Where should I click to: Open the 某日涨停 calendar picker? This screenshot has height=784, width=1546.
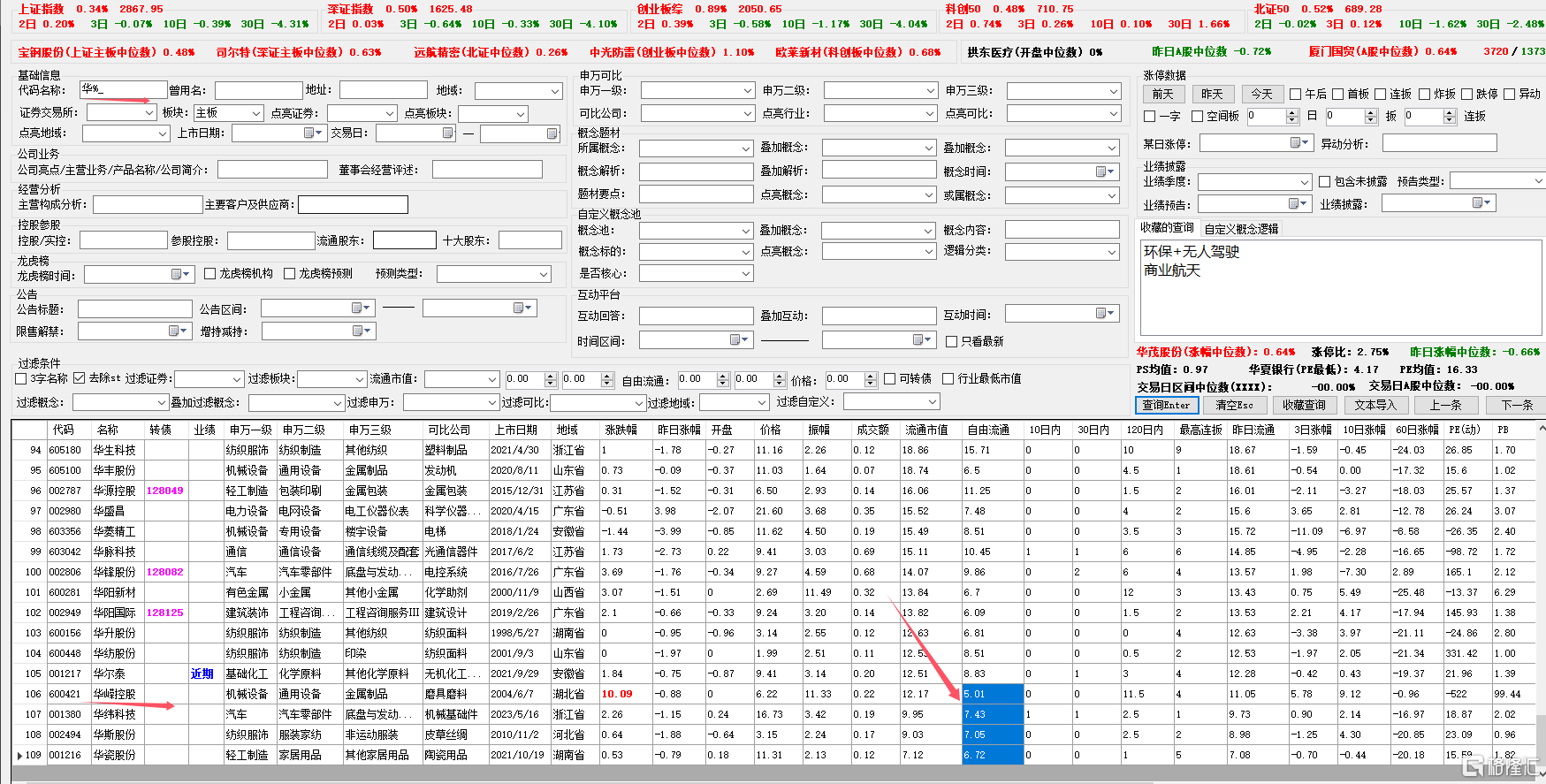click(1298, 143)
